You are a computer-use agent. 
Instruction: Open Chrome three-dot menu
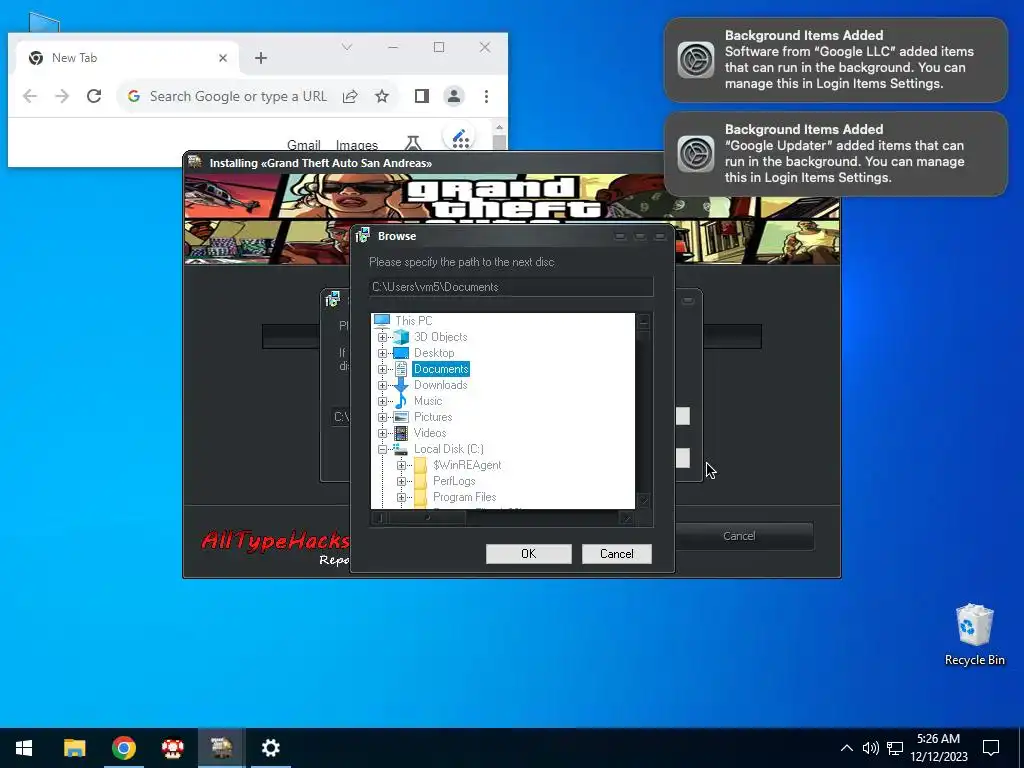point(487,97)
